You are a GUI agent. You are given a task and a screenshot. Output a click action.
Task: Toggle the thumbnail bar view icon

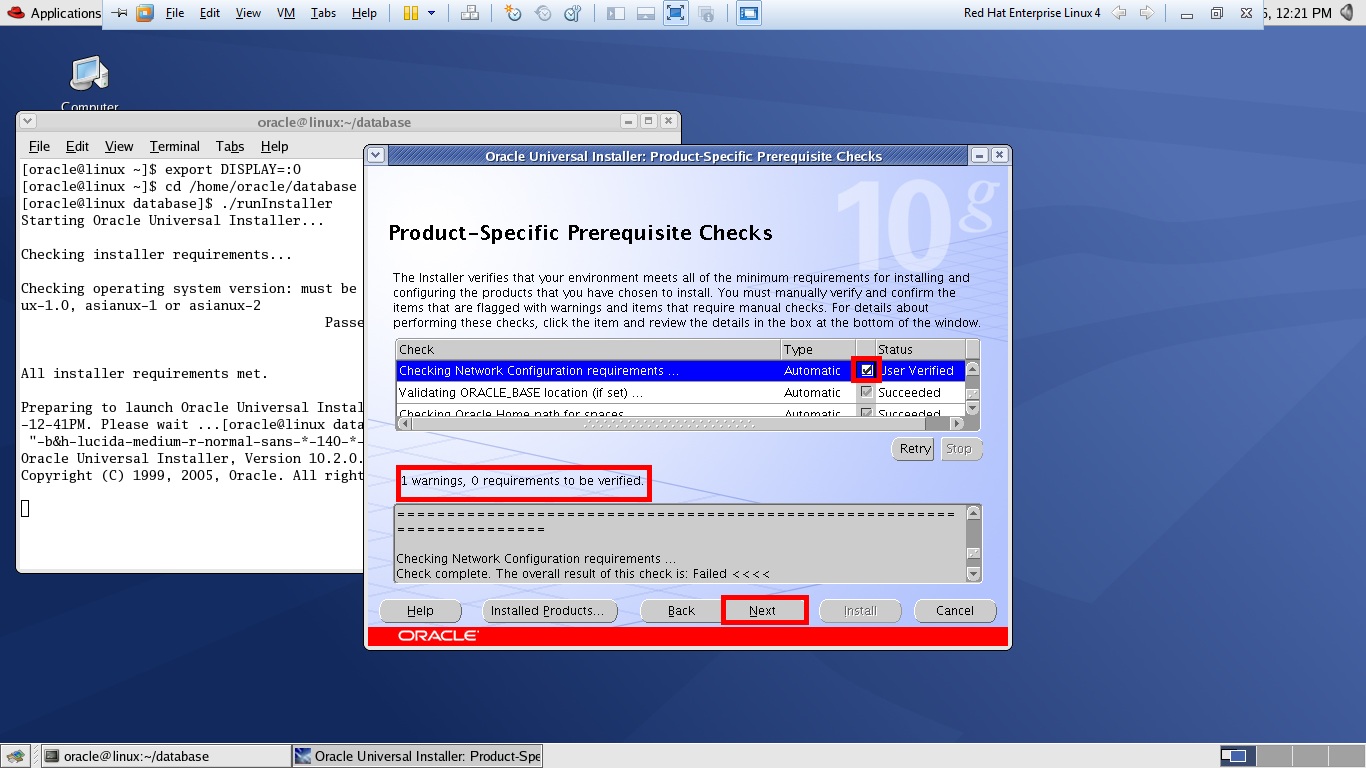coord(646,13)
